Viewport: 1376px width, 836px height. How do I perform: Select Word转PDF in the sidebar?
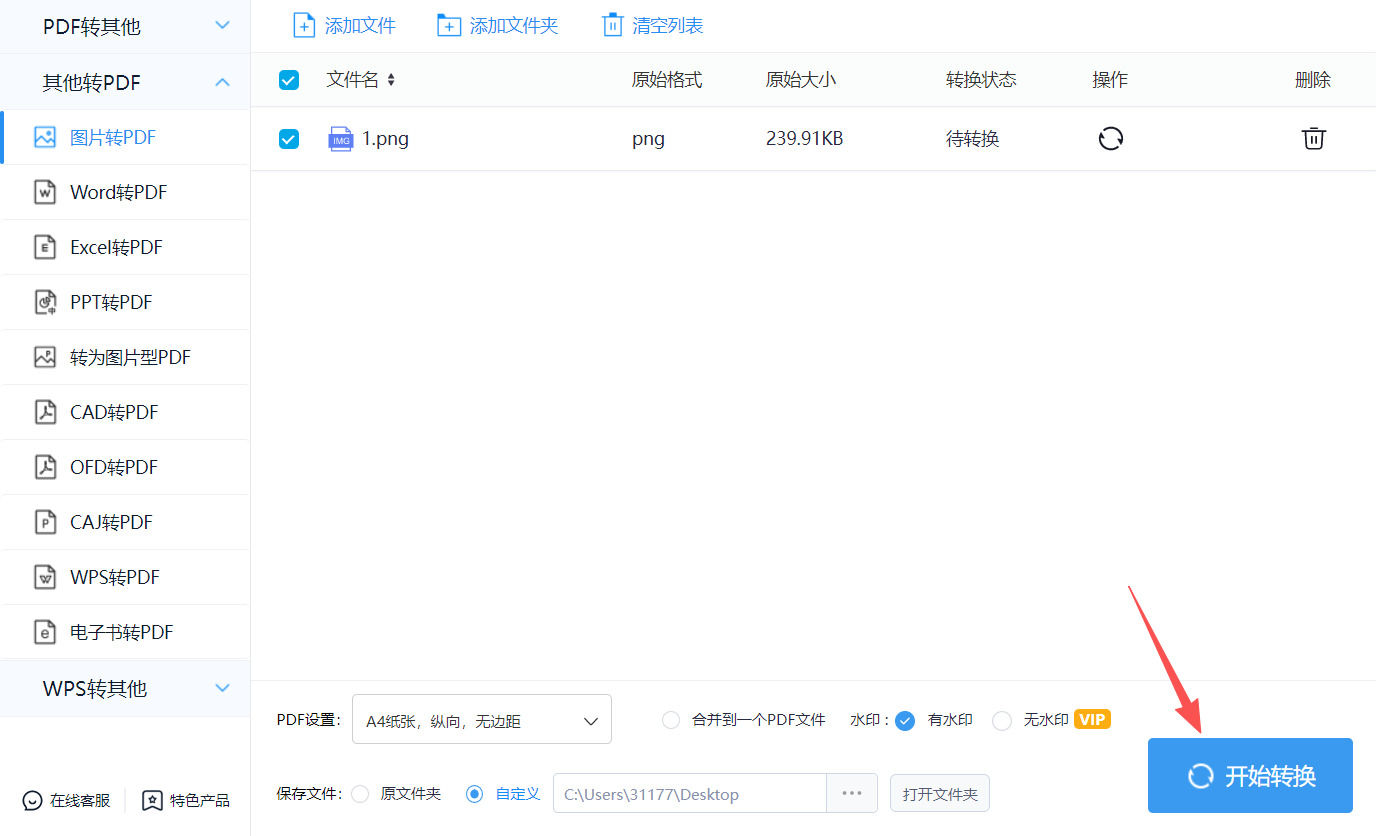point(118,192)
